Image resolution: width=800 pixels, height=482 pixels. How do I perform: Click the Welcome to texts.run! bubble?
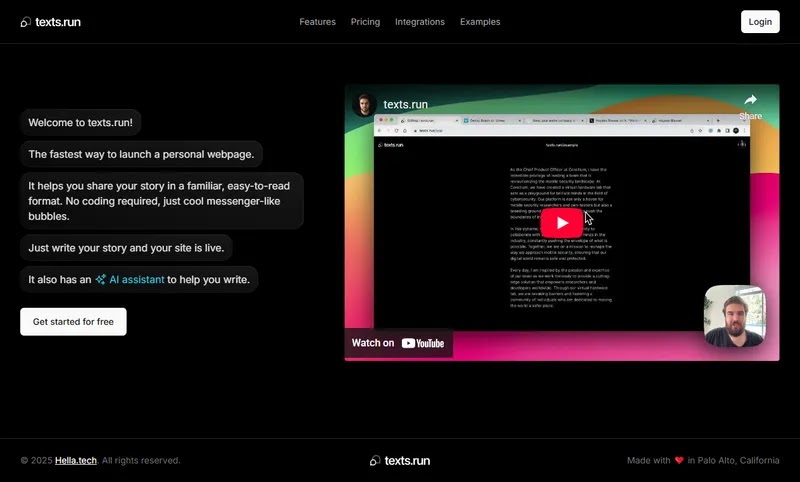(81, 122)
